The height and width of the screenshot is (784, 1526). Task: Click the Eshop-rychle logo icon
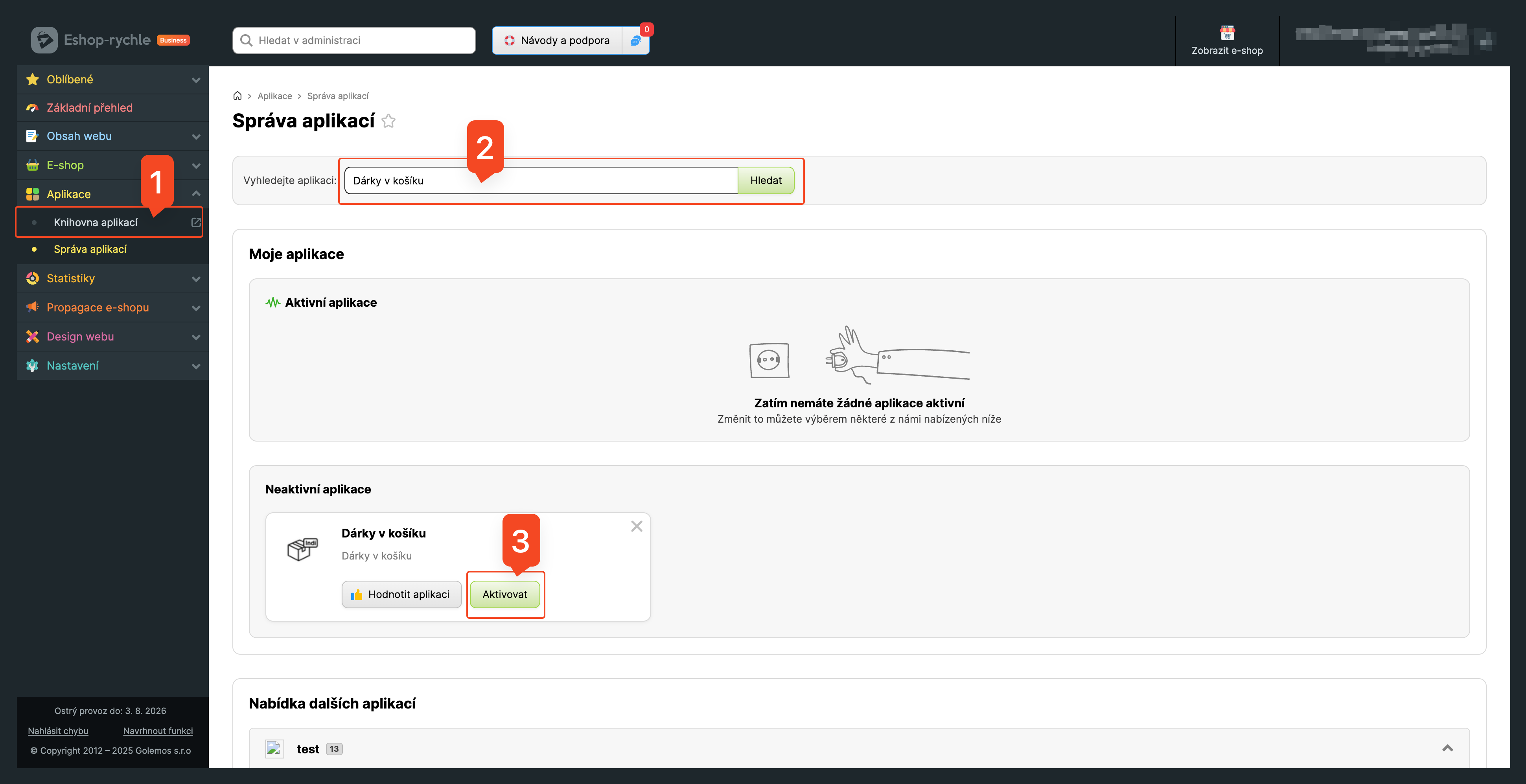[x=44, y=40]
